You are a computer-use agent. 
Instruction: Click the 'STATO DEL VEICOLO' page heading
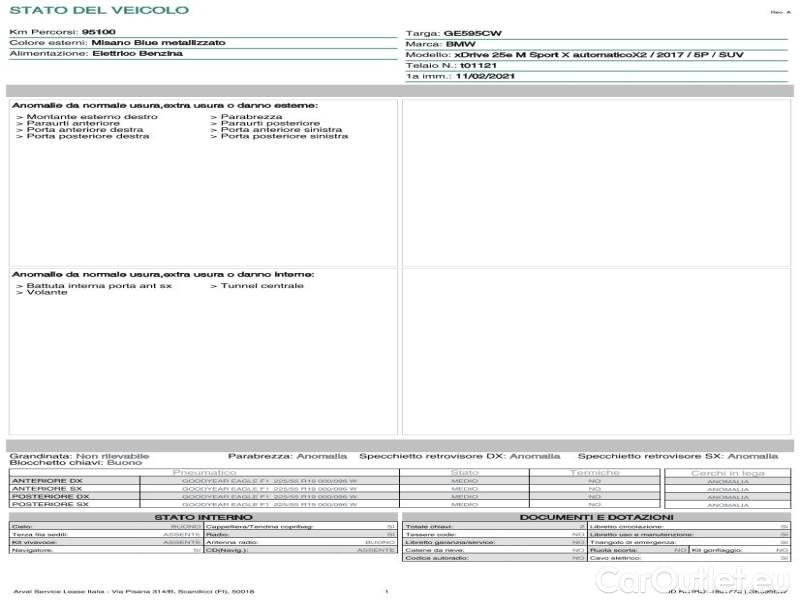click(x=99, y=10)
